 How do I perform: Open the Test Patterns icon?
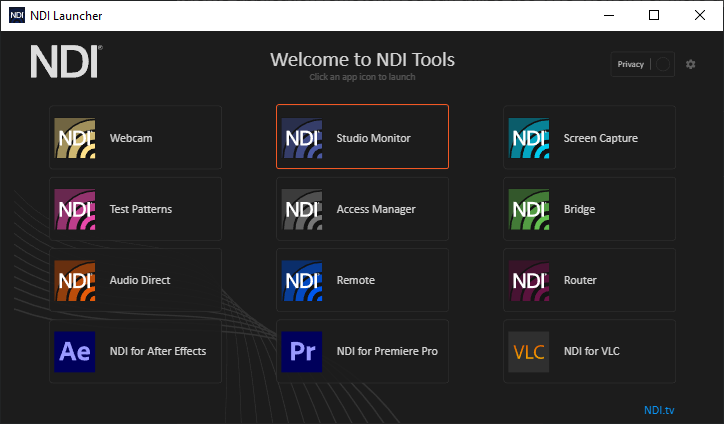tap(76, 209)
